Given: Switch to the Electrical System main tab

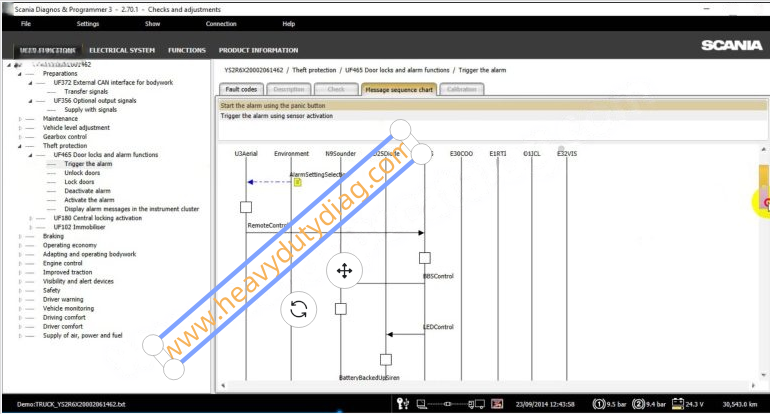Looking at the screenshot, I should [x=122, y=50].
